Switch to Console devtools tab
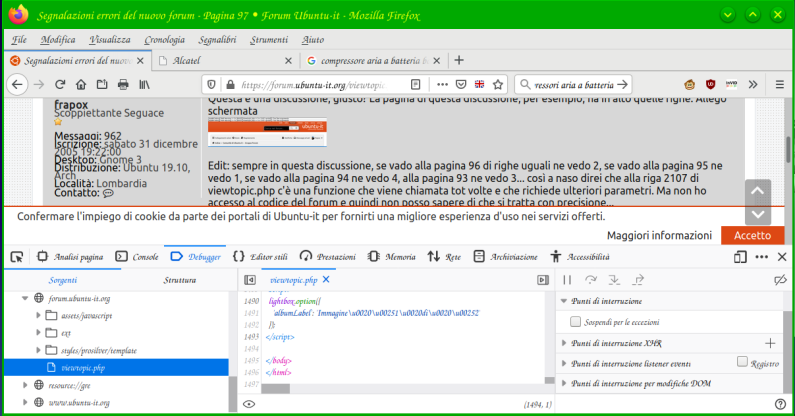795x416 pixels. pos(137,257)
